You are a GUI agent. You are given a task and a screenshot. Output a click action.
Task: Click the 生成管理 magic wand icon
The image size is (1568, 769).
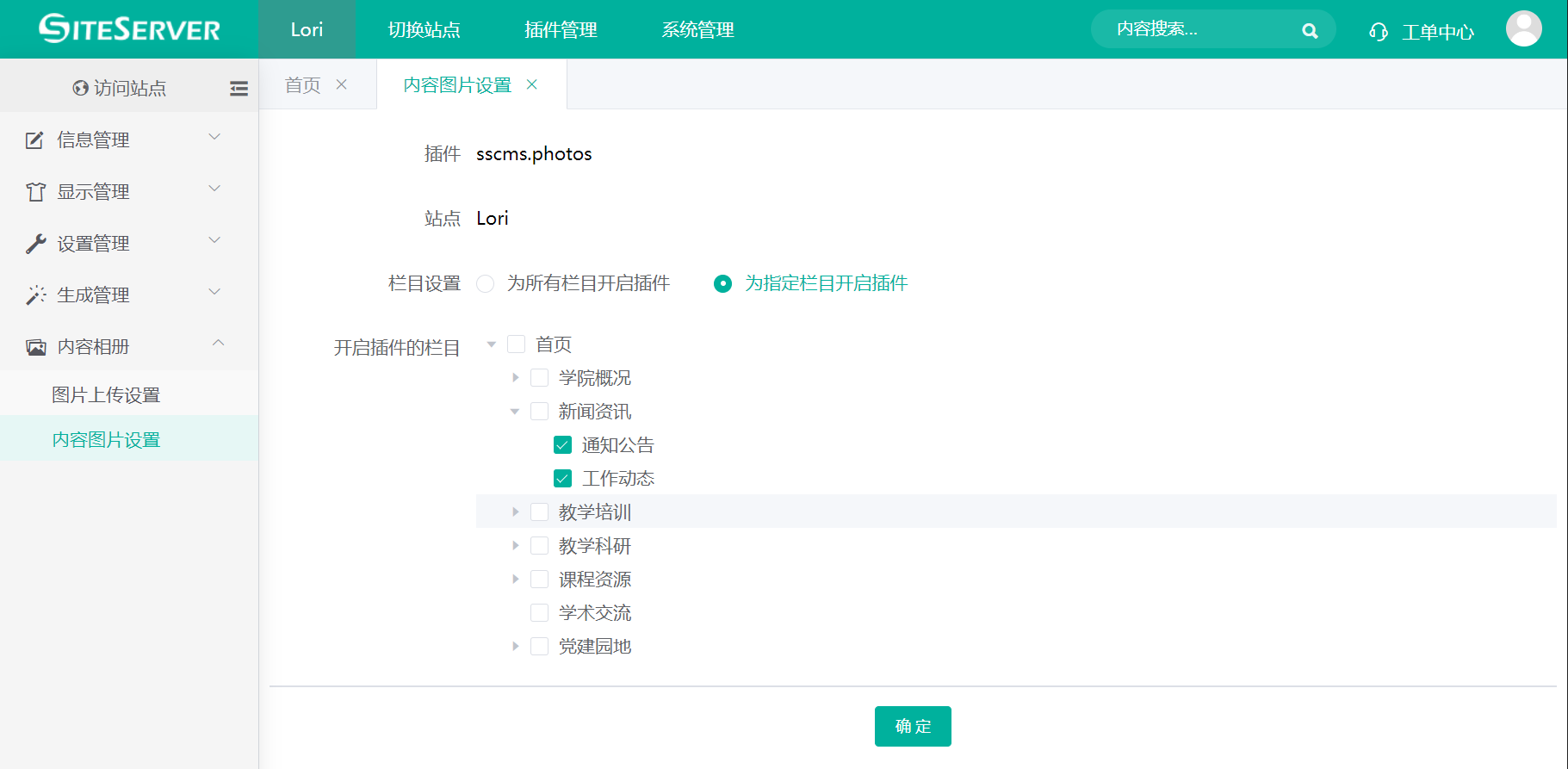point(35,295)
